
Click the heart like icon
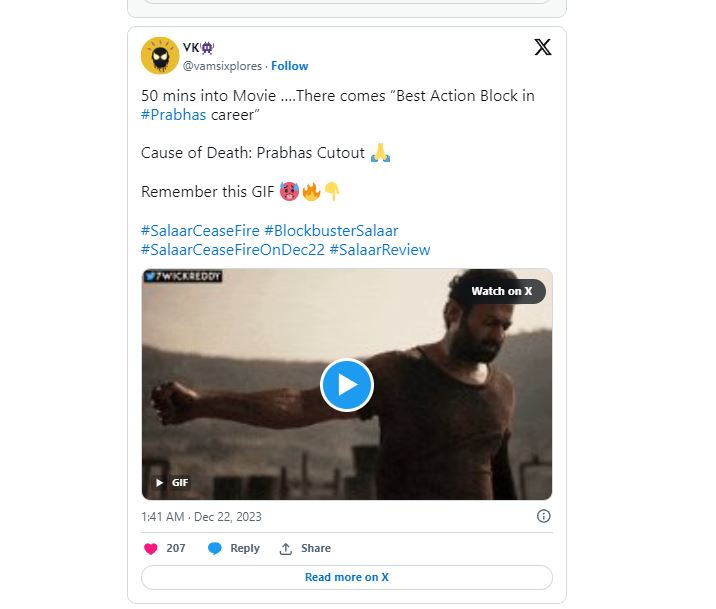point(151,548)
